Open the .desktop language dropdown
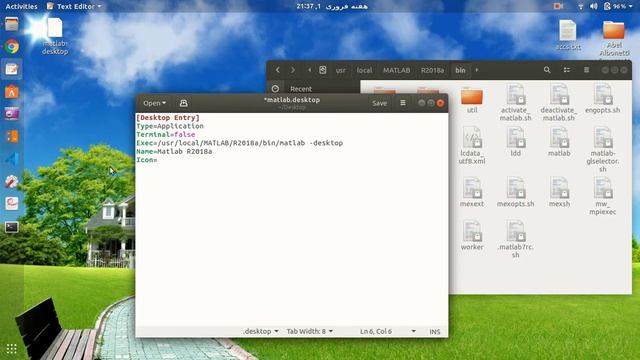The image size is (640, 360). tap(260, 331)
